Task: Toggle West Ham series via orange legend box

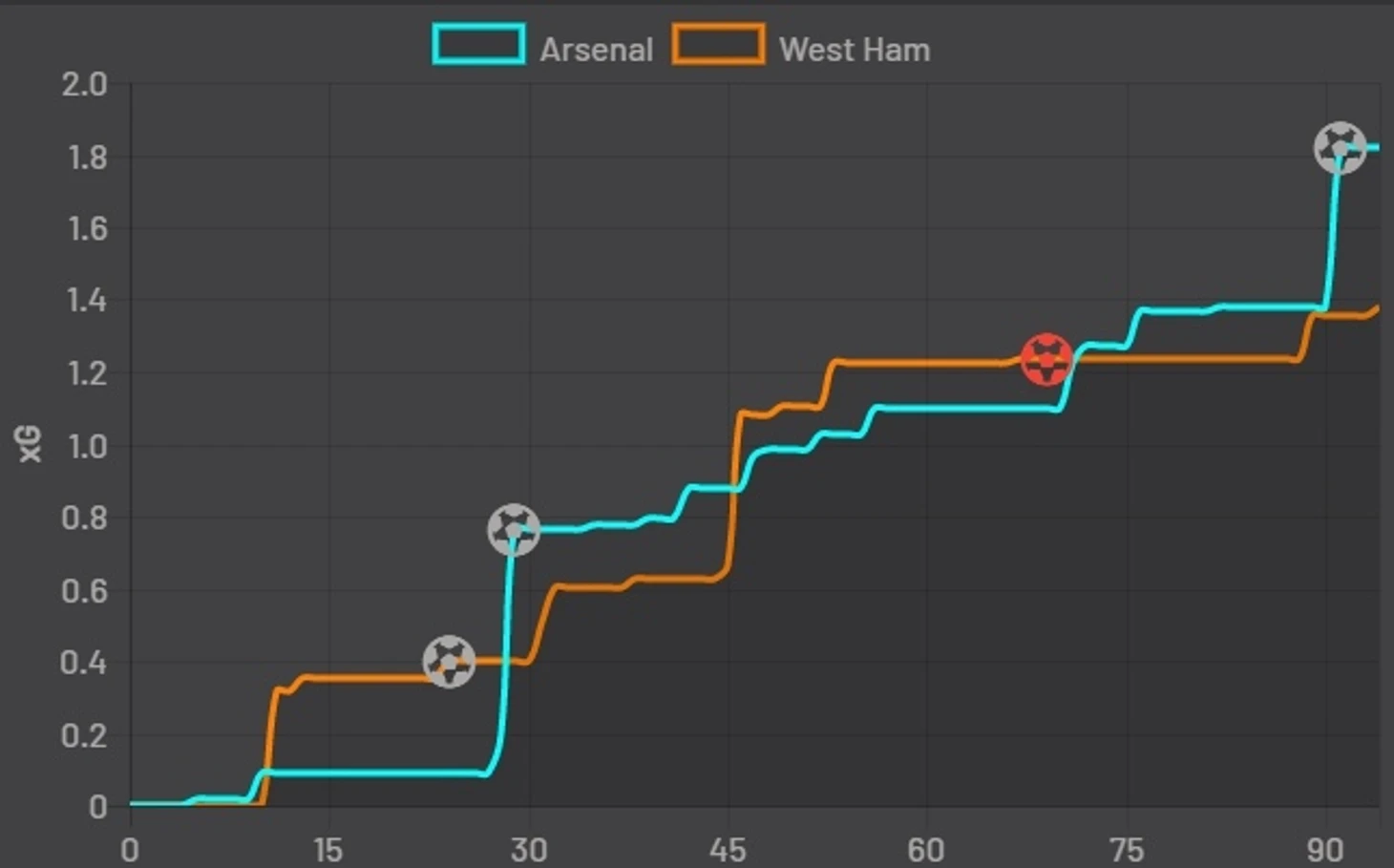Action: 718,45
